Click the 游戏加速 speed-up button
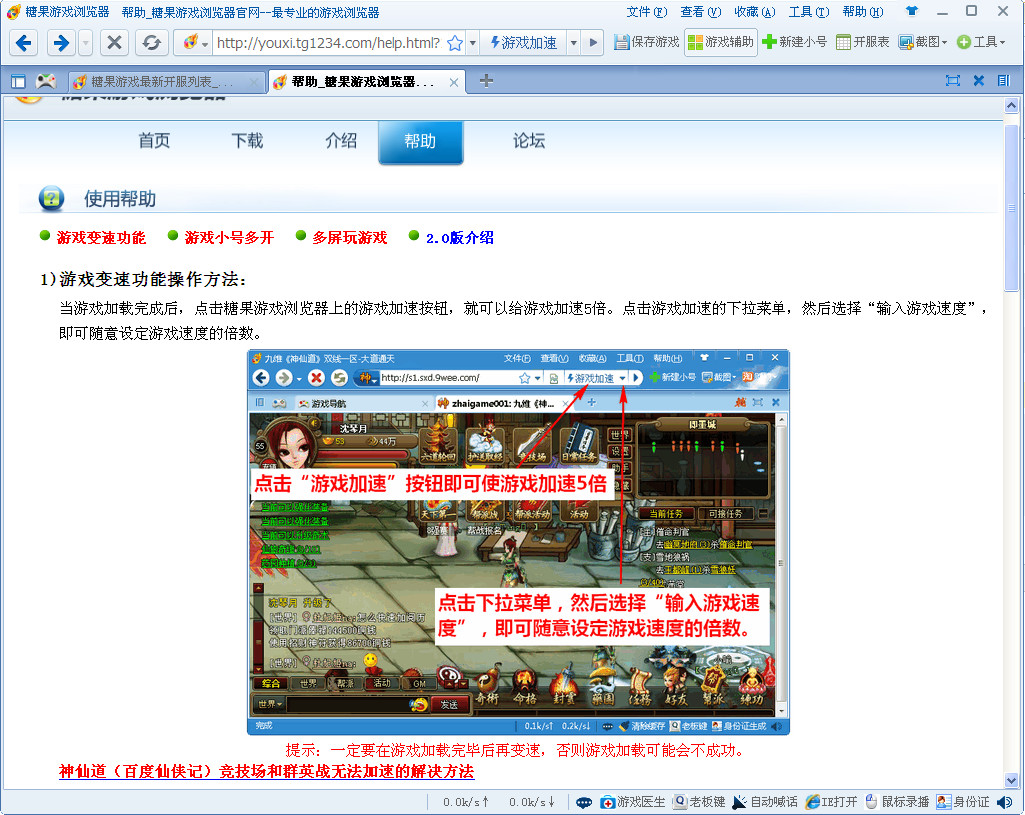The height and width of the screenshot is (815, 1025). tap(524, 43)
